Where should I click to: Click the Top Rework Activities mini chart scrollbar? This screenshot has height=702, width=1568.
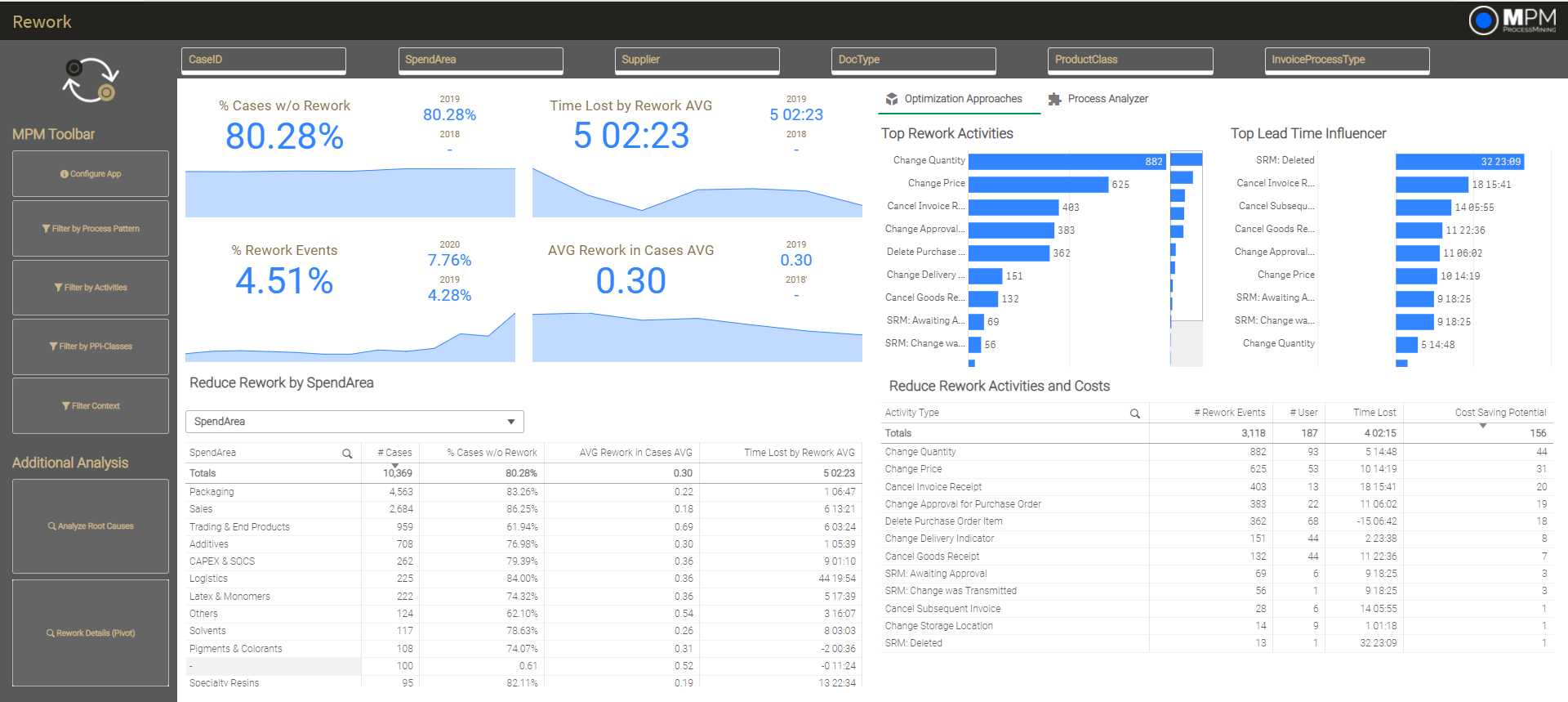[x=1186, y=258]
